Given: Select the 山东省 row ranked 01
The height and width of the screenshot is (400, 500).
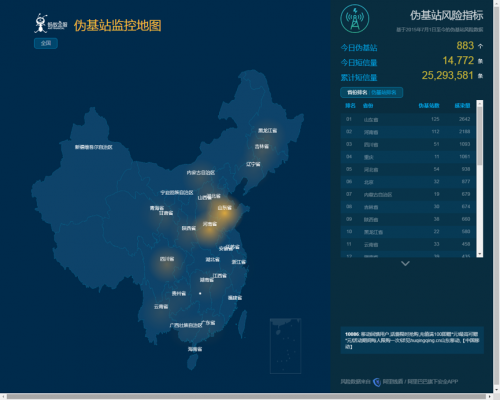Looking at the screenshot, I should coord(408,119).
